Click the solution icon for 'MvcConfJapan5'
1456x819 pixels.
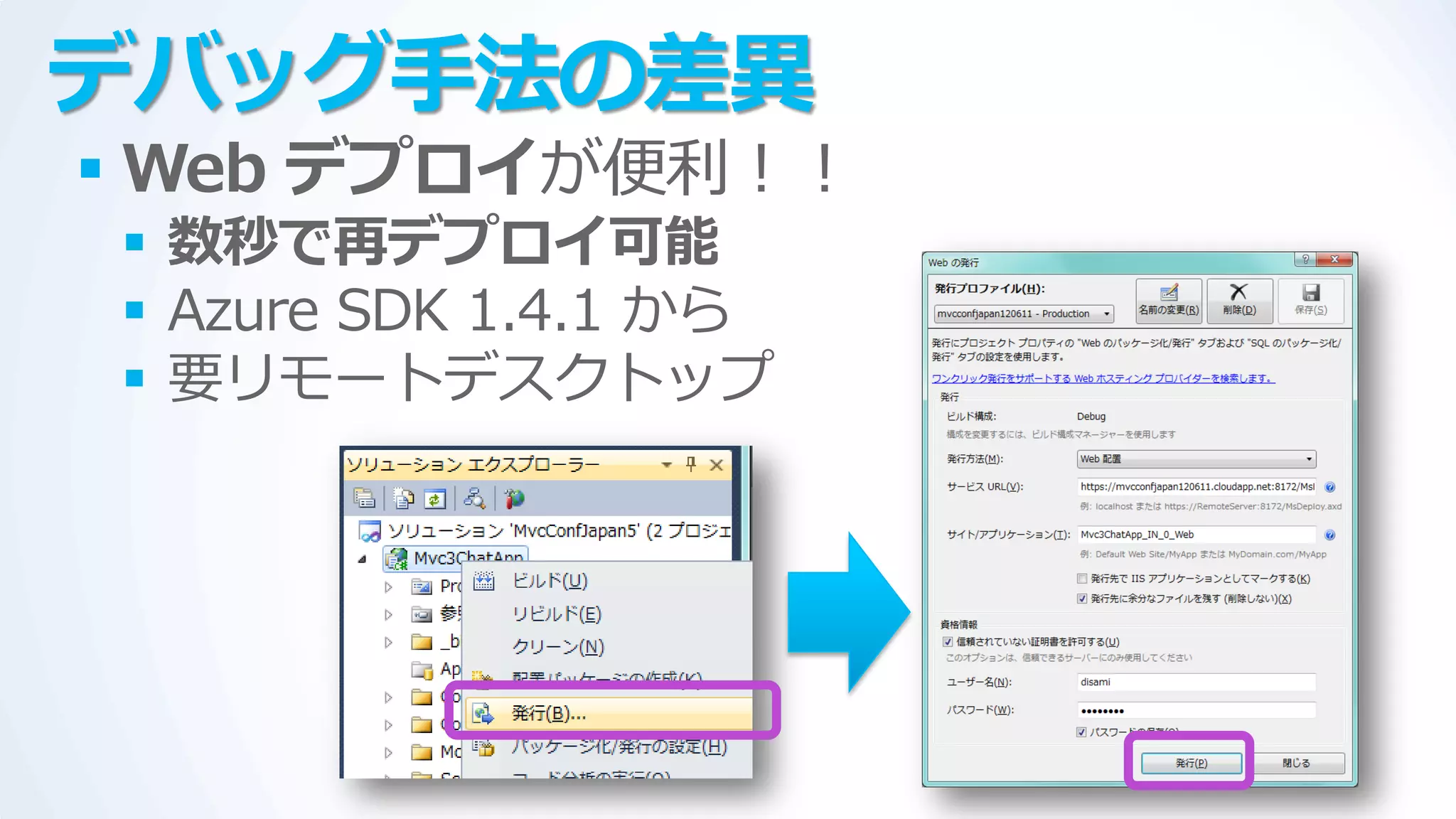[x=370, y=531]
